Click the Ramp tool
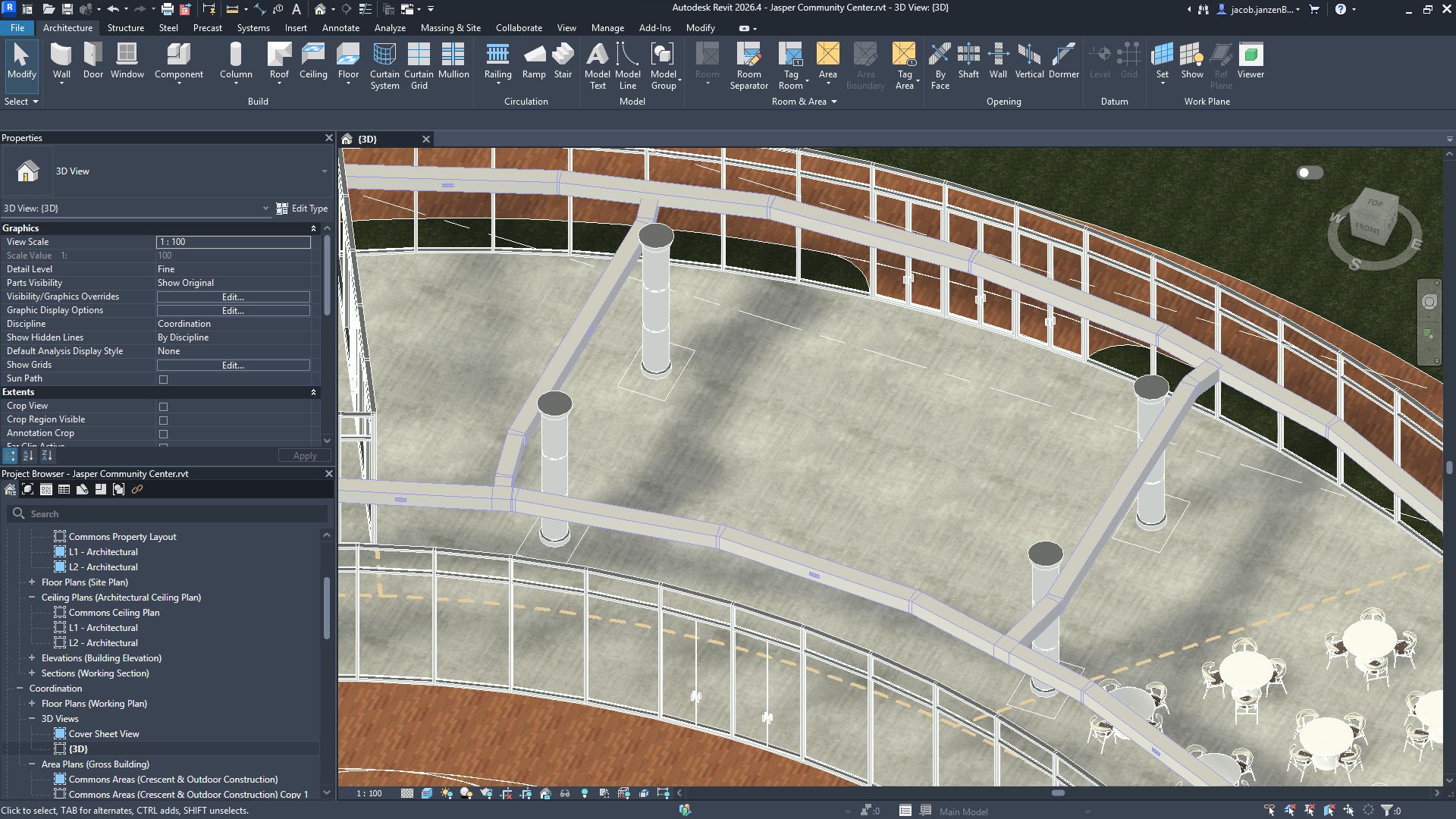The width and height of the screenshot is (1456, 819). coord(534,61)
